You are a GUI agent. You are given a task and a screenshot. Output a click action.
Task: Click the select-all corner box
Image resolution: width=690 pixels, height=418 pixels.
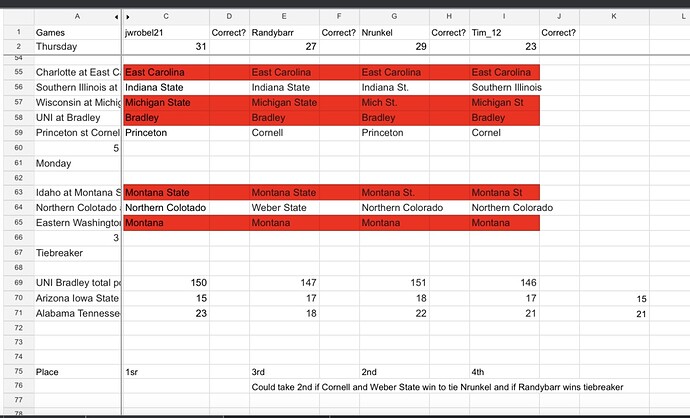[x=16, y=17]
